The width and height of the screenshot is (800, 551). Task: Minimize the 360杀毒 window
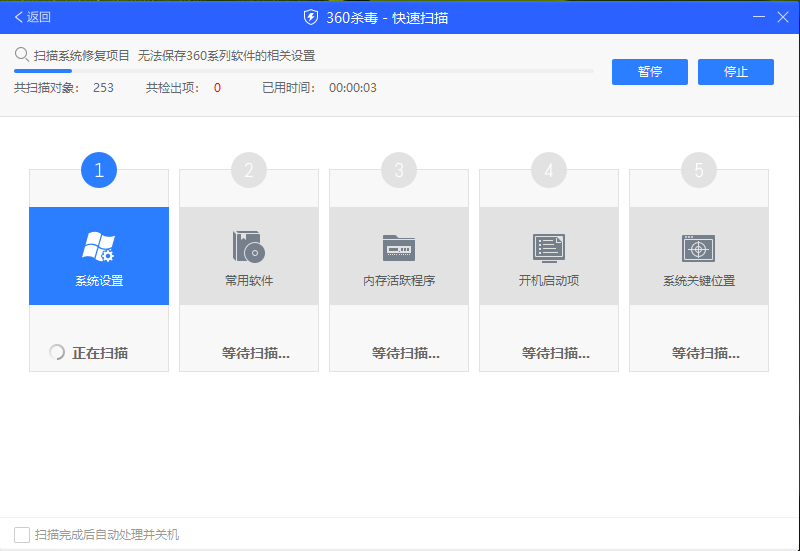[753, 17]
